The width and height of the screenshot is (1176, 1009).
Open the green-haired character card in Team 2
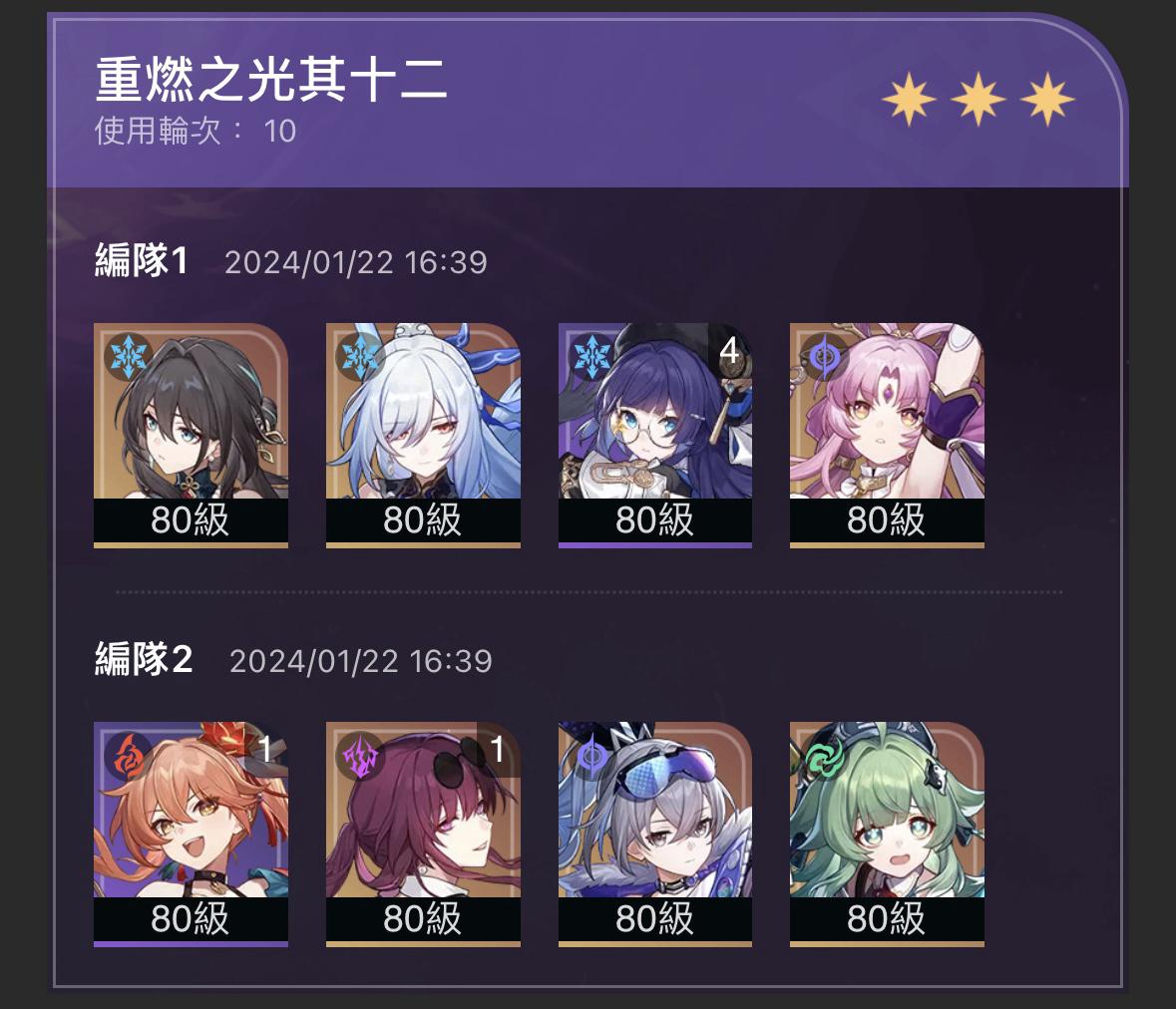887,835
